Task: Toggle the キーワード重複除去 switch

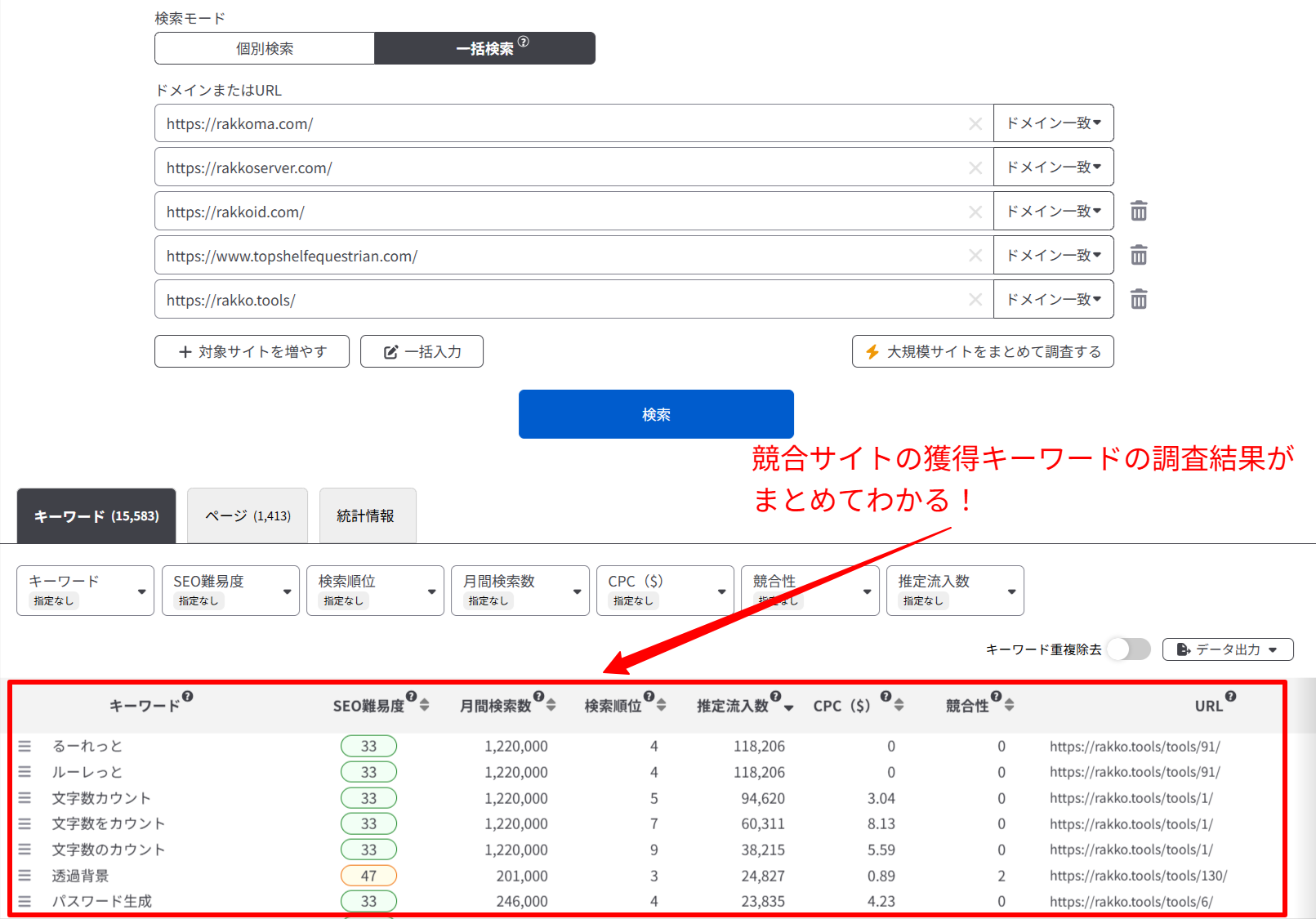Action: [1128, 649]
